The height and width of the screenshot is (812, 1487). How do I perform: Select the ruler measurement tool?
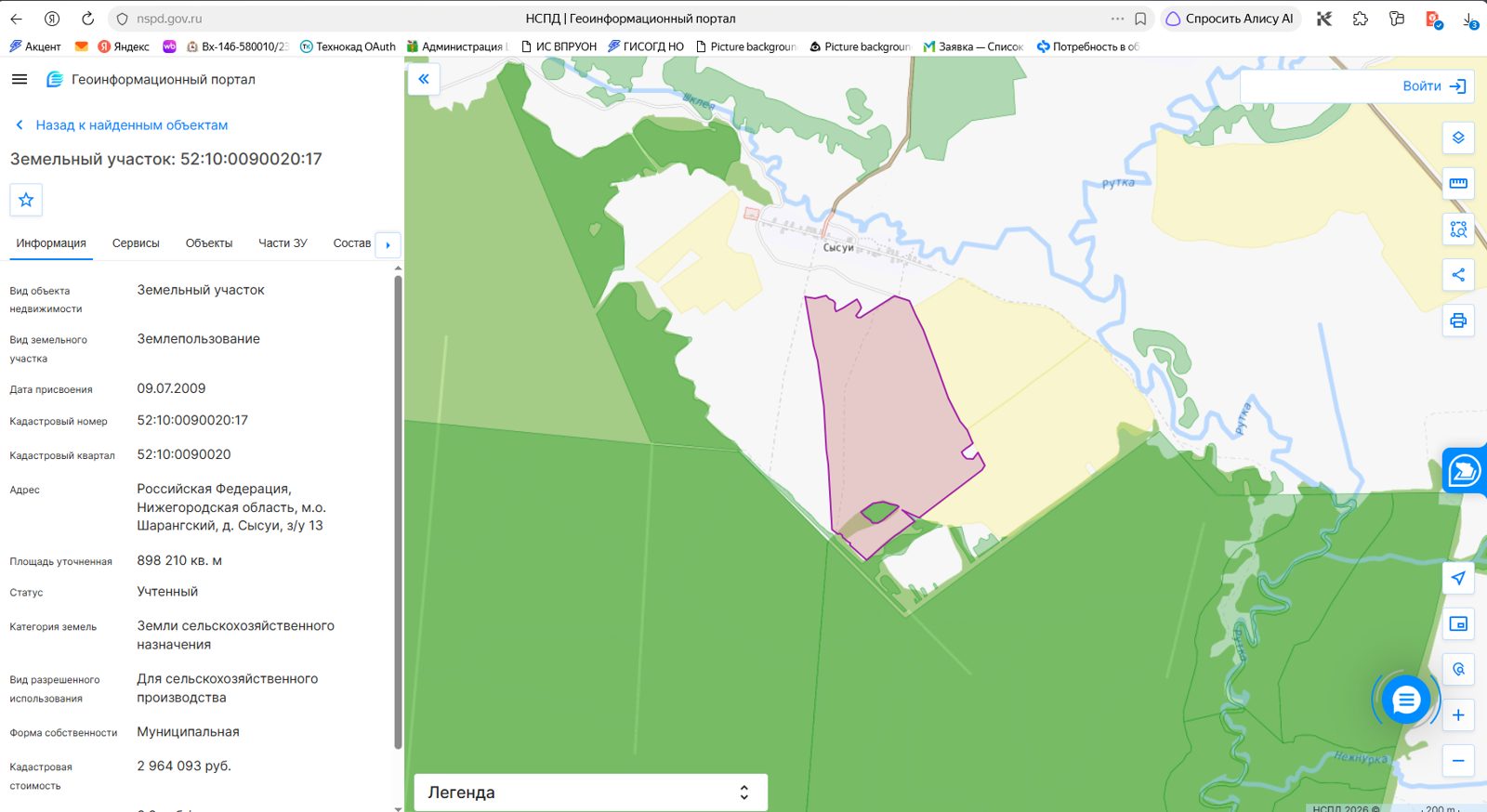[x=1458, y=183]
